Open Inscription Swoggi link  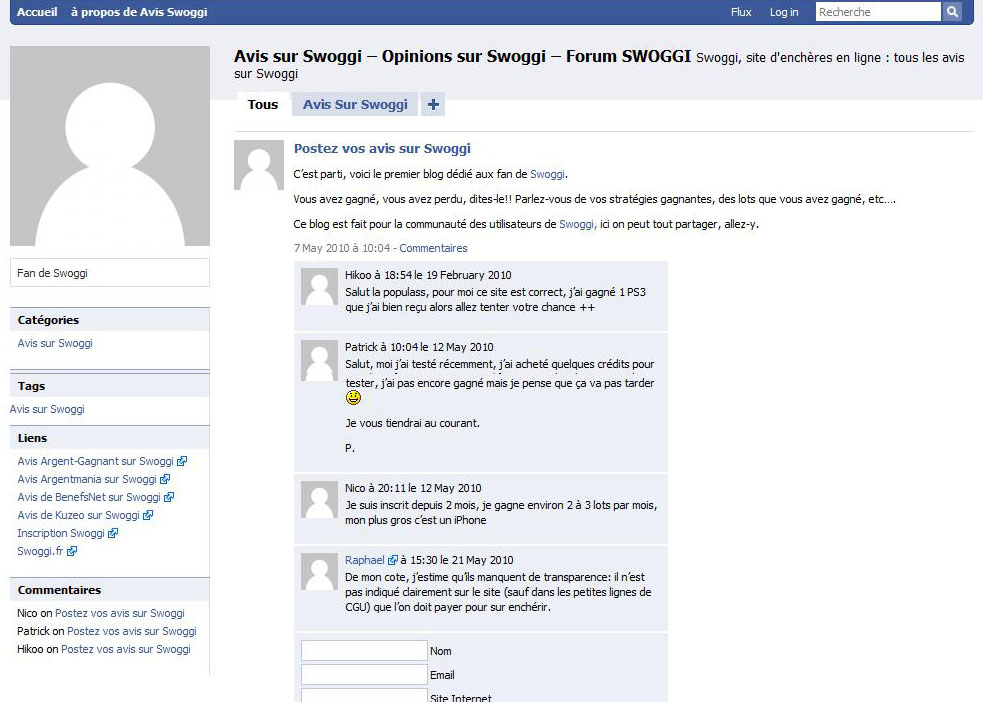coord(61,533)
